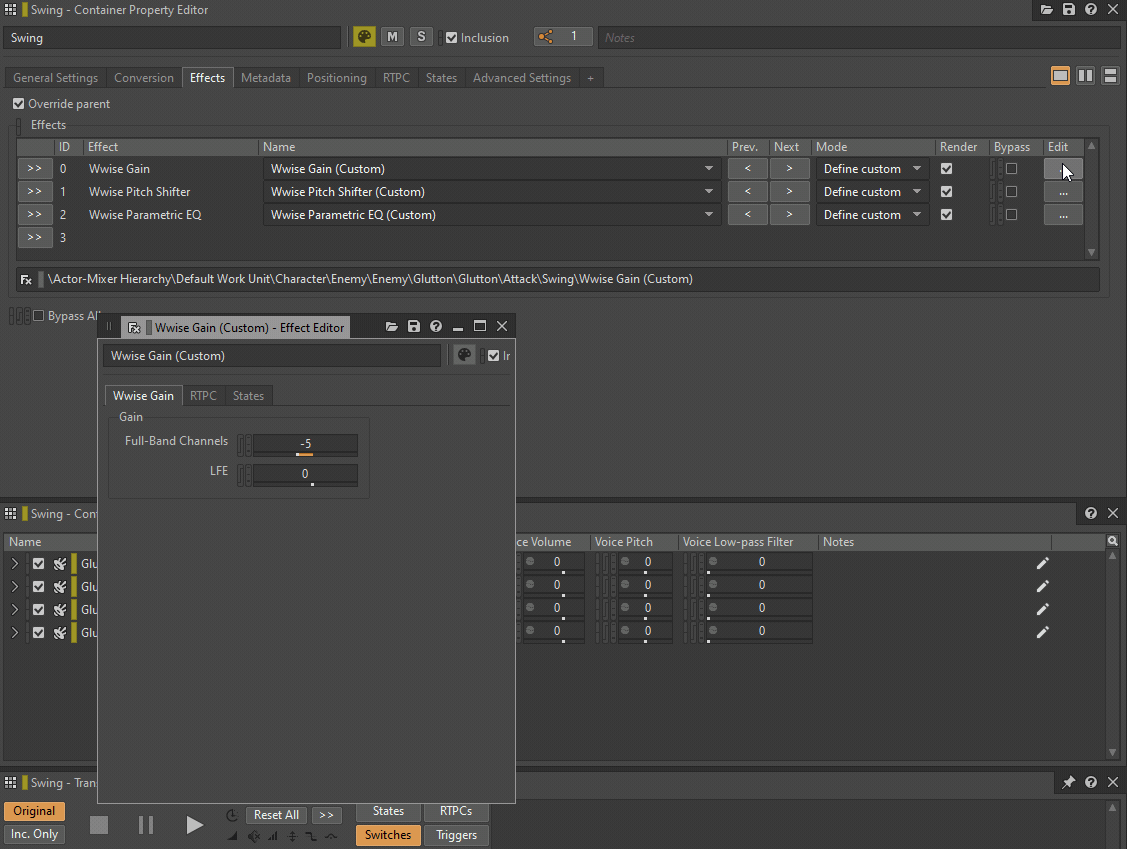Open help for Contents Editor panel
Screen dimensions: 1127x849
click(x=1091, y=513)
